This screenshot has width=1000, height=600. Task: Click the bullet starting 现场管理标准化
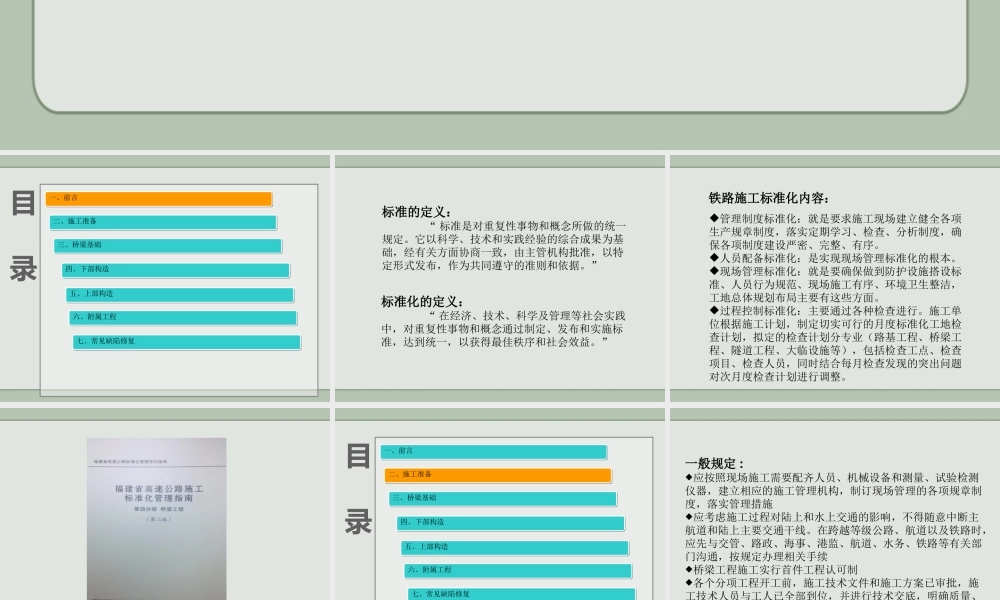[x=835, y=284]
